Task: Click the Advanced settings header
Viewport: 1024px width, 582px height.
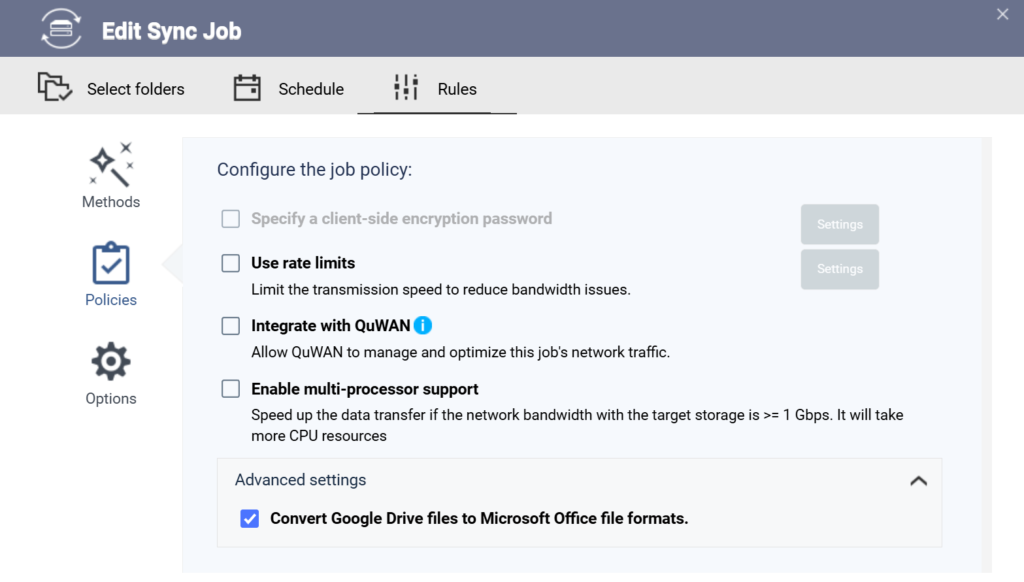Action: 579,480
